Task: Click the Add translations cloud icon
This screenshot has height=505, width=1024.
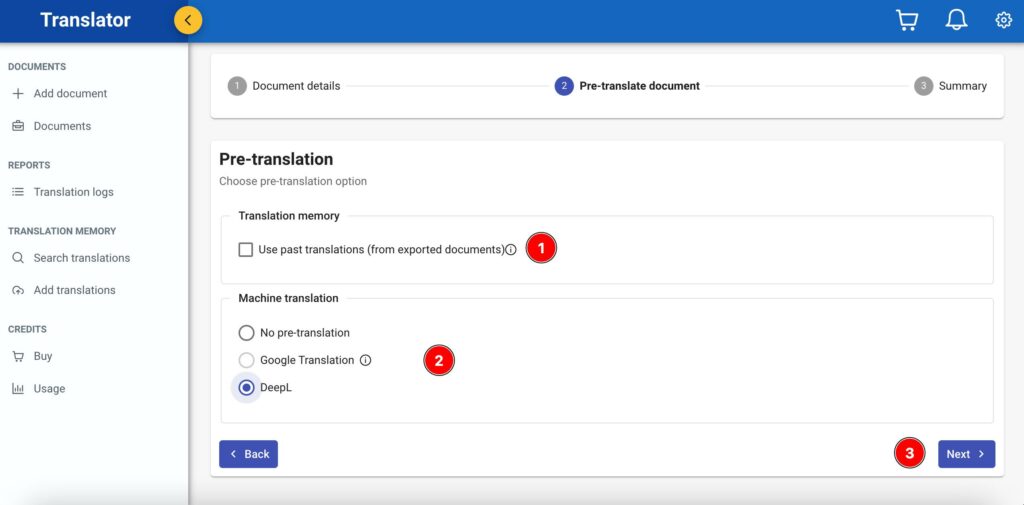Action: [18, 290]
